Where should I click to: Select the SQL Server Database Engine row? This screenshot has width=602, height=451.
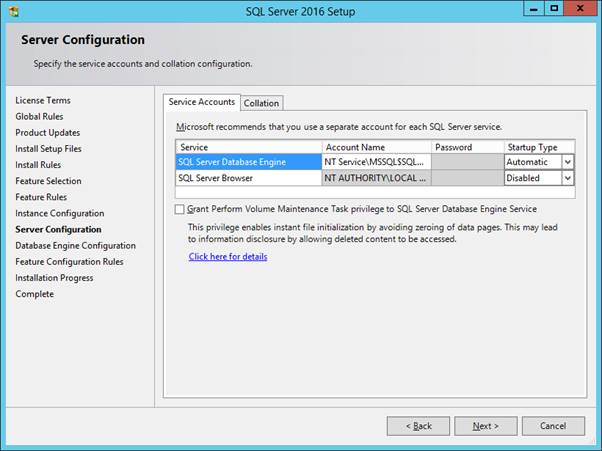pyautogui.click(x=249, y=162)
